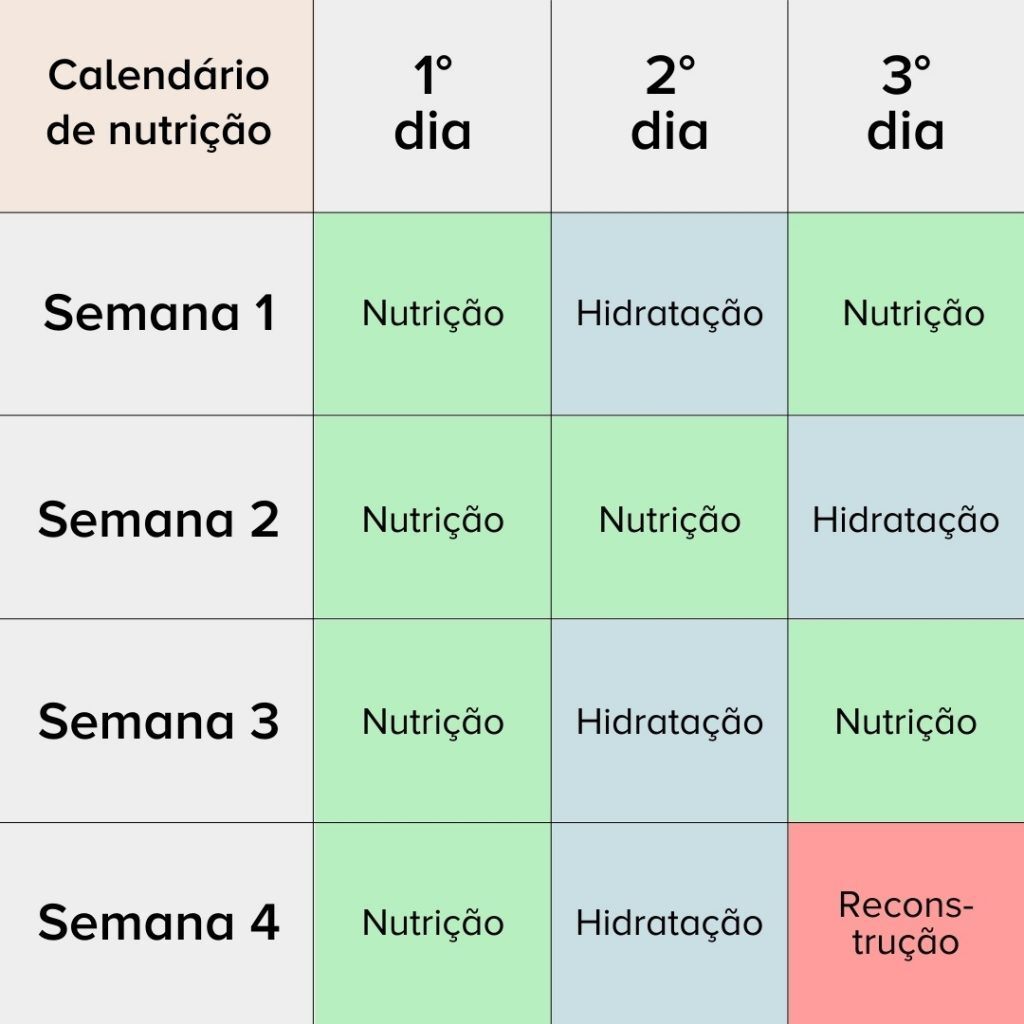Choose Semana 2 second day Nutrição cell
Screen dimensions: 1024x1024
(x=669, y=517)
